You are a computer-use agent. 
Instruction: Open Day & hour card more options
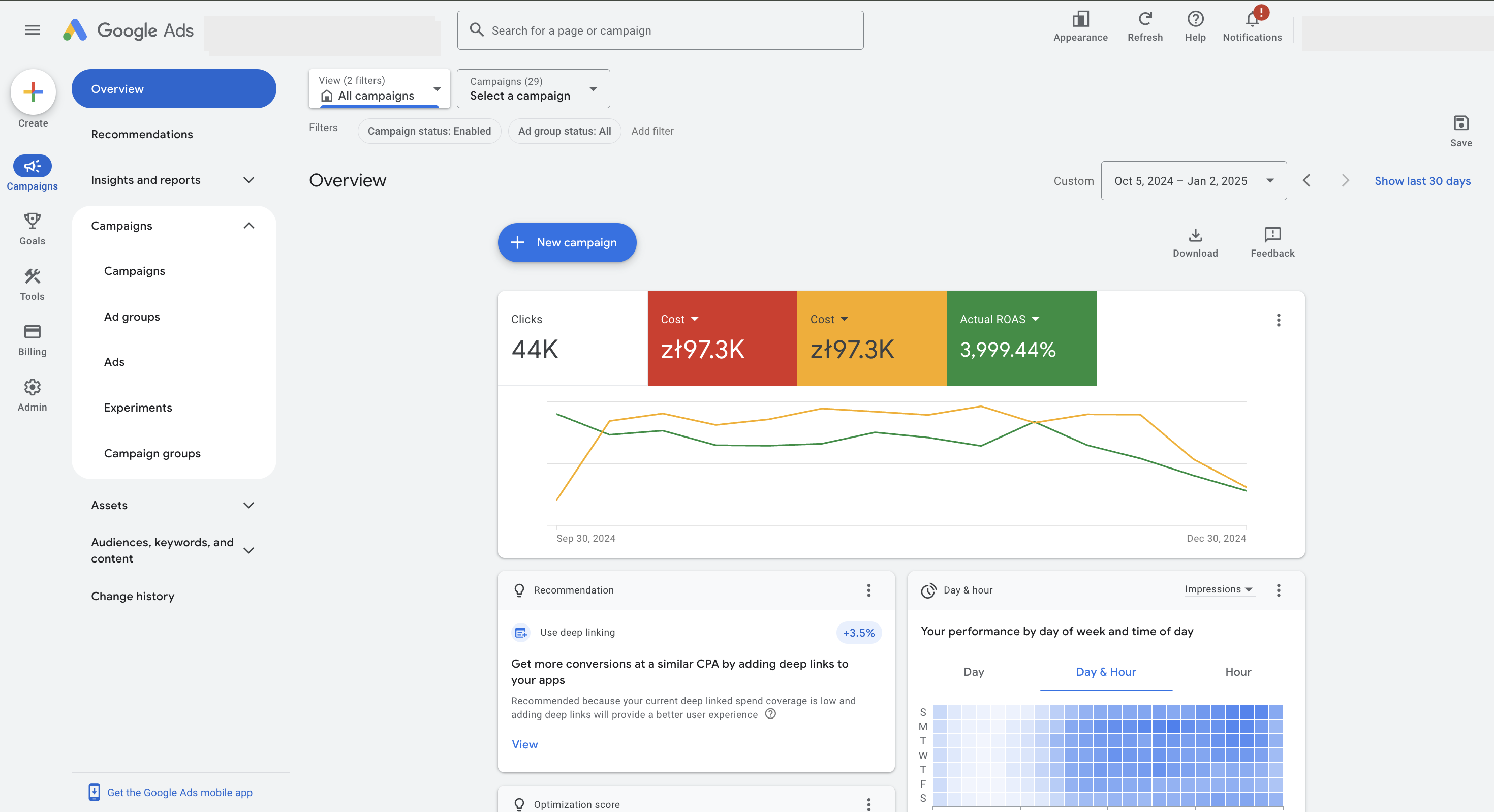coord(1278,590)
